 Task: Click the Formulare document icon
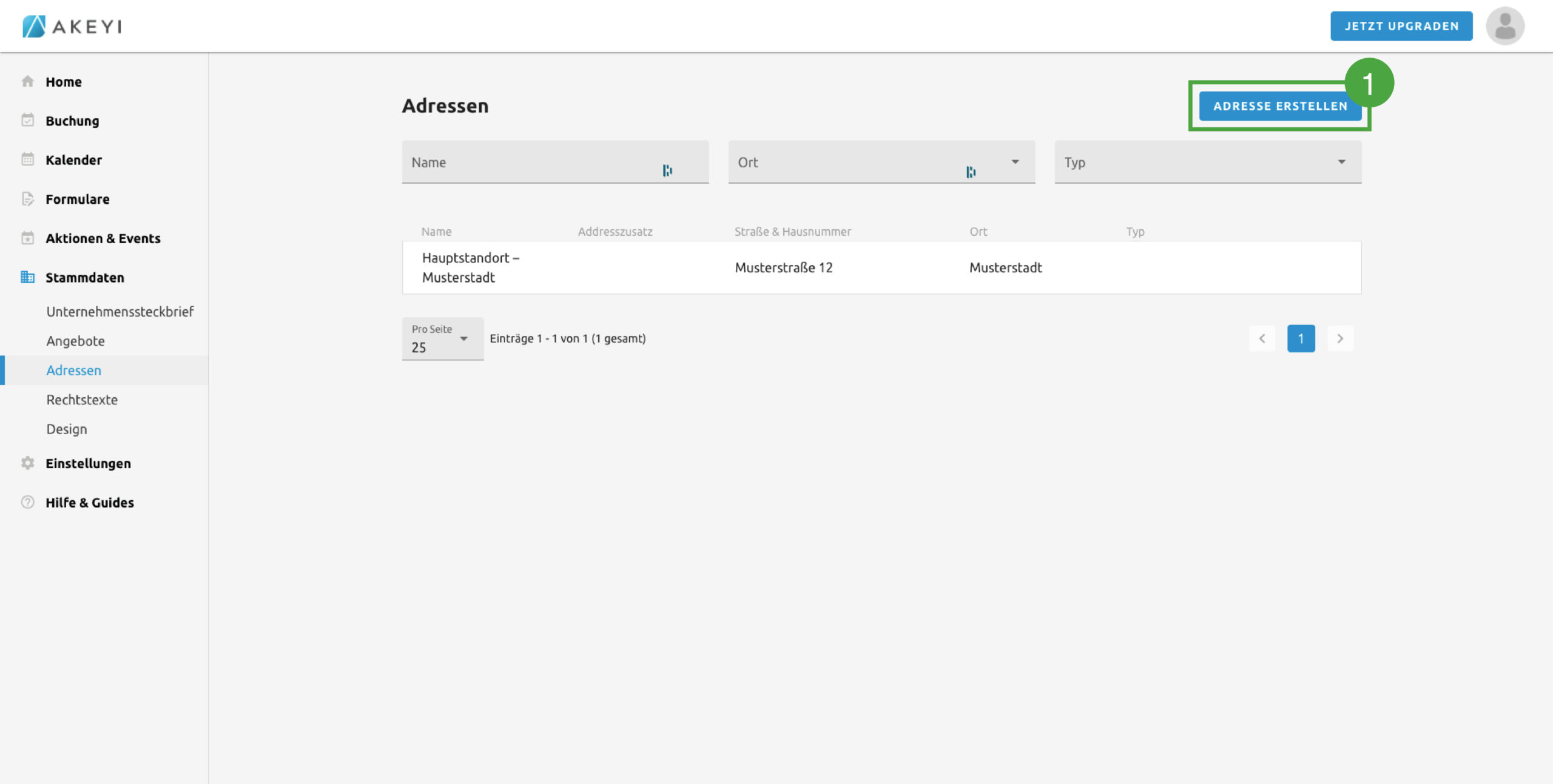[x=27, y=199]
